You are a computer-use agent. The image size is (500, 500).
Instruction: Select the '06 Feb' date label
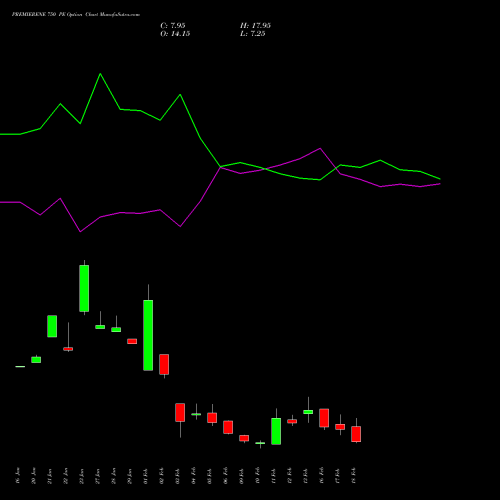coord(226,476)
